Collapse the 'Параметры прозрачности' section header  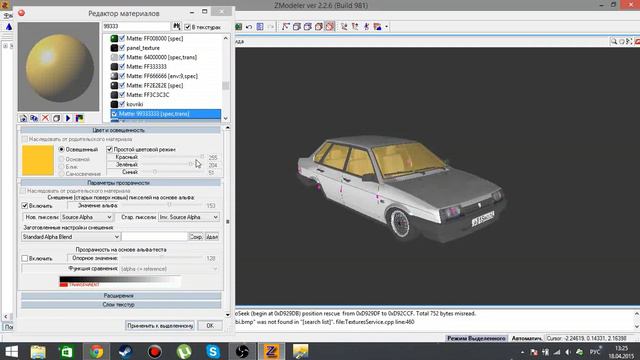pyautogui.click(x=121, y=183)
